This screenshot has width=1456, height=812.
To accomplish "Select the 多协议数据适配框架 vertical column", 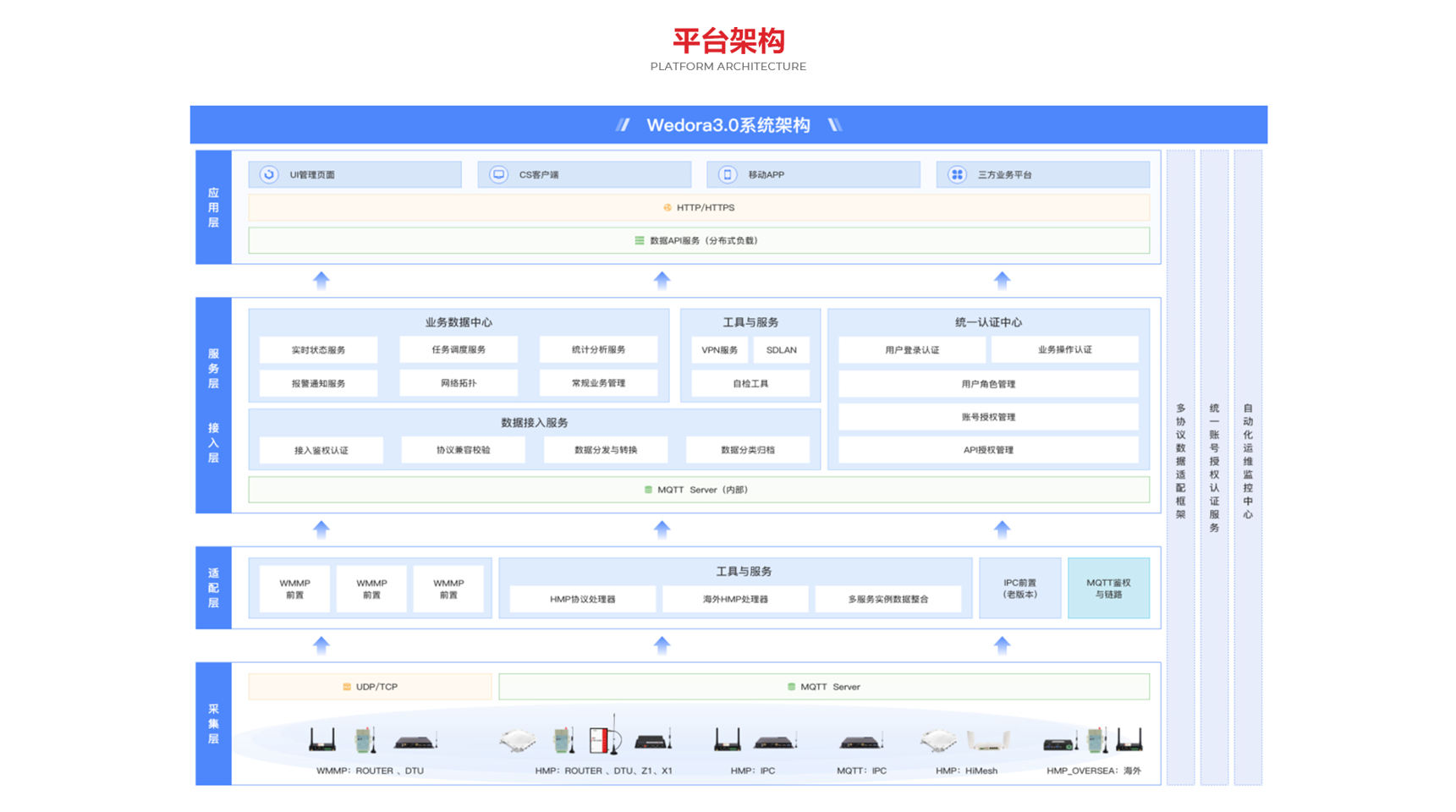I will [1180, 467].
